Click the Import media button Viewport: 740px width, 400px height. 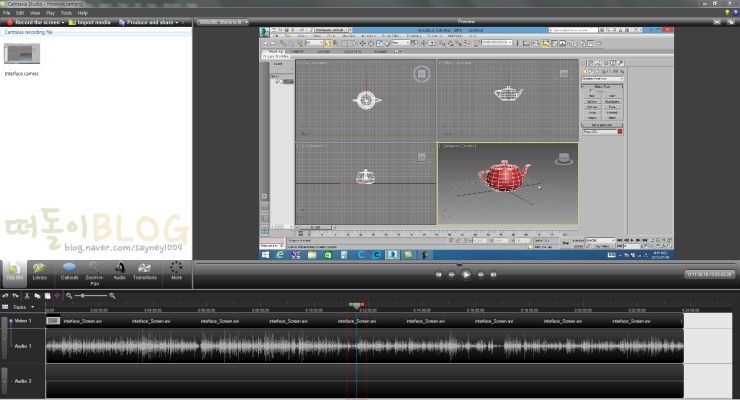[90, 21]
